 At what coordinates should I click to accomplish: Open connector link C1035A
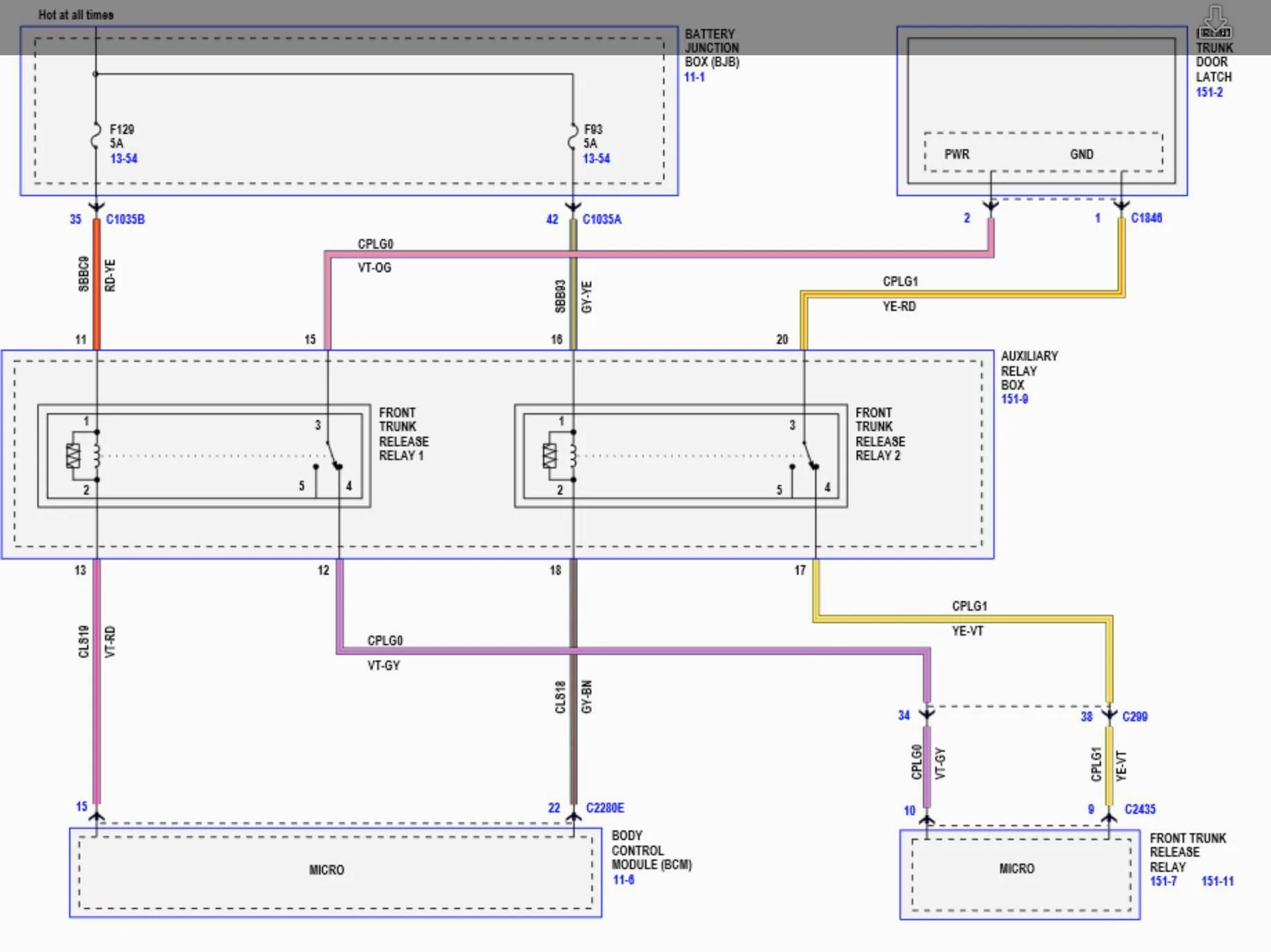click(x=602, y=219)
